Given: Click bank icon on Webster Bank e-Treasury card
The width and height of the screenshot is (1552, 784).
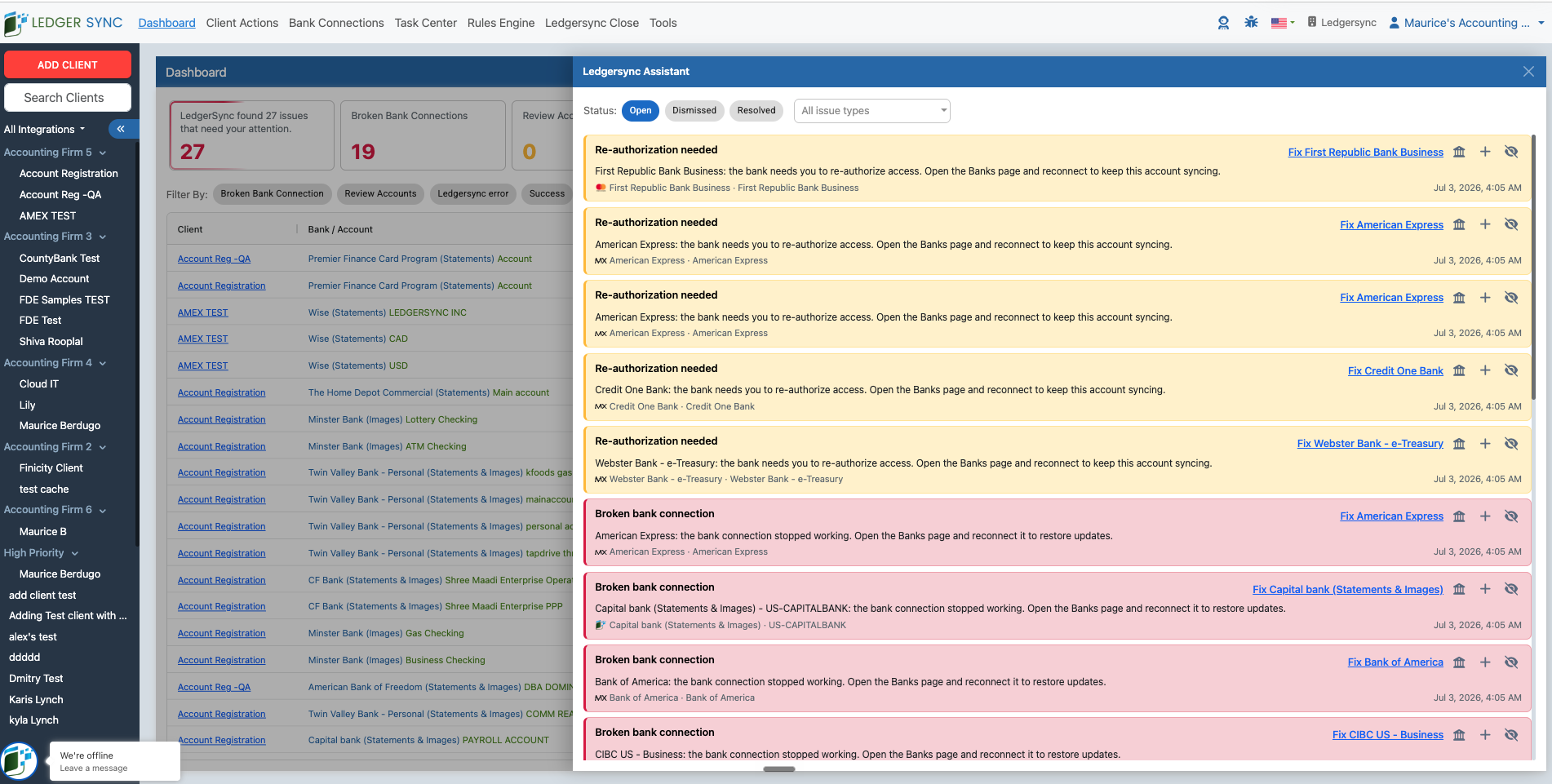Looking at the screenshot, I should (1459, 444).
